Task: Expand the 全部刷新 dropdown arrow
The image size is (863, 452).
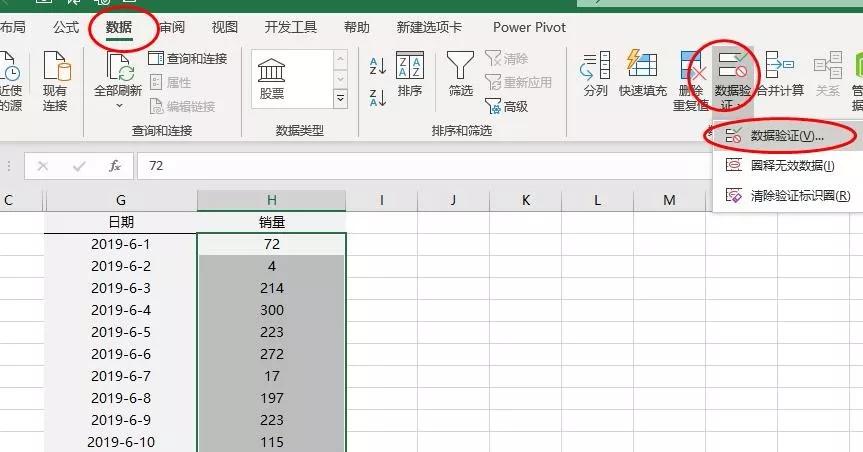Action: coord(119,106)
